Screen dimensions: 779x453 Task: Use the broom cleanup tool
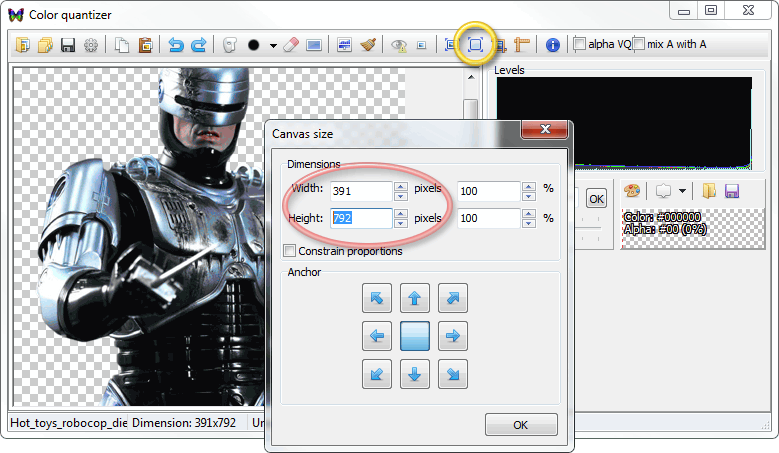[368, 45]
